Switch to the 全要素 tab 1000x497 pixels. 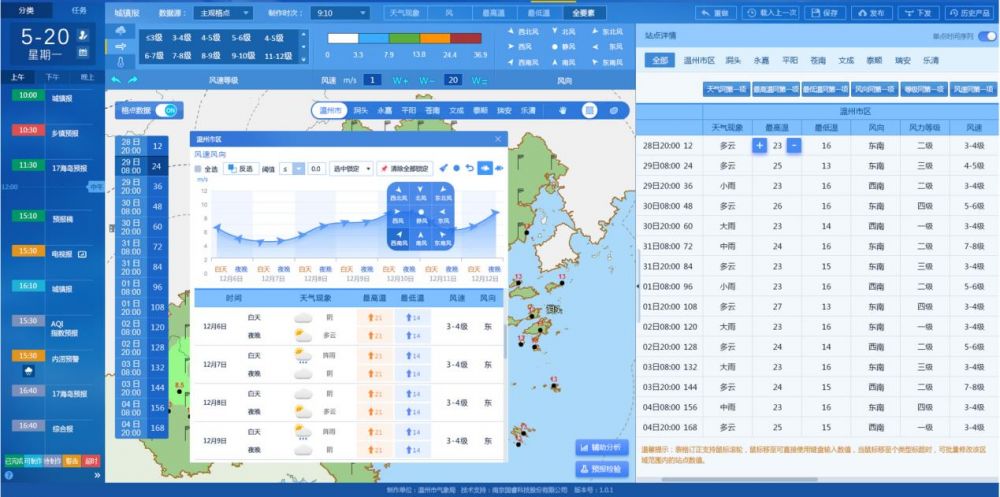click(x=584, y=14)
